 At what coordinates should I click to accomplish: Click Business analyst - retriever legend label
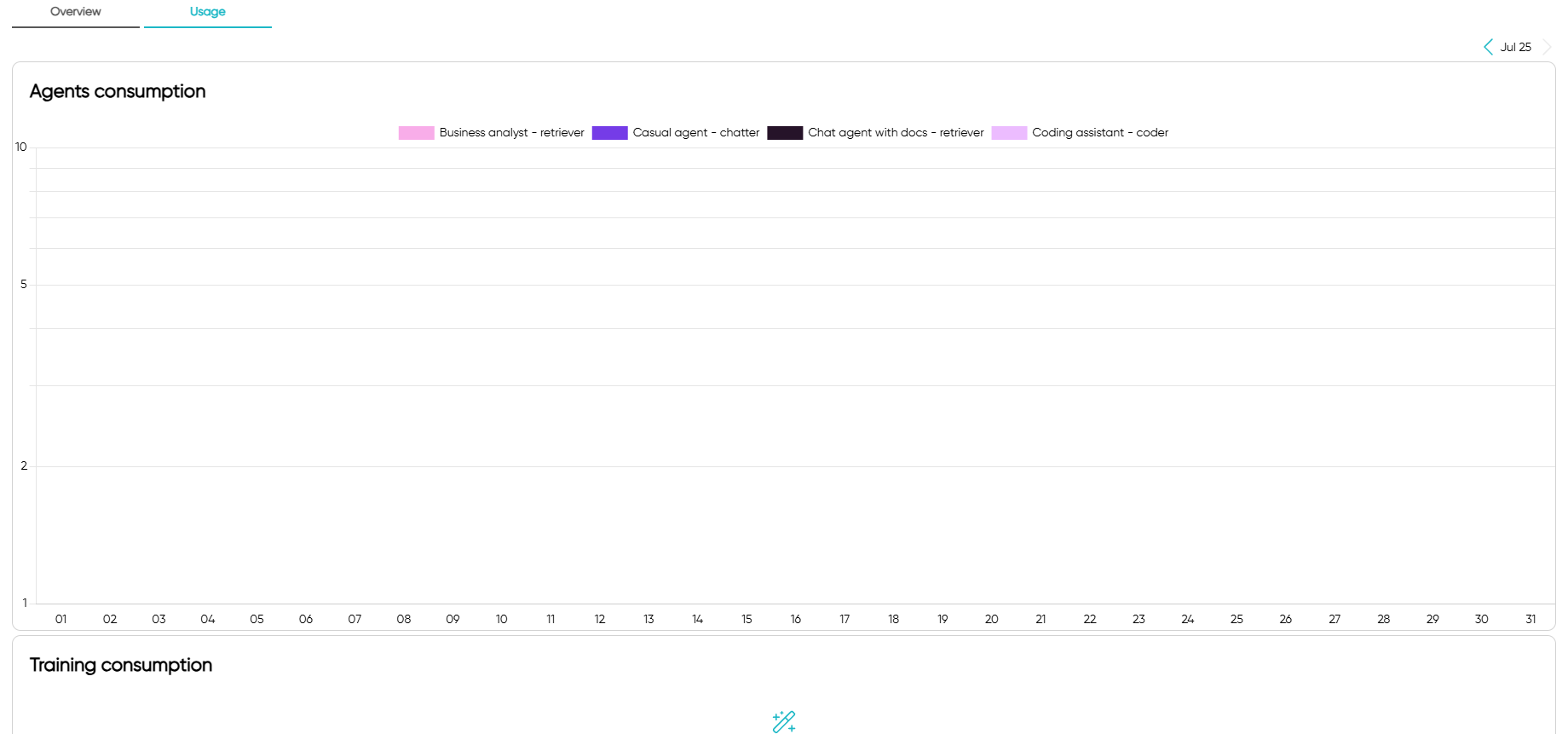pos(511,133)
